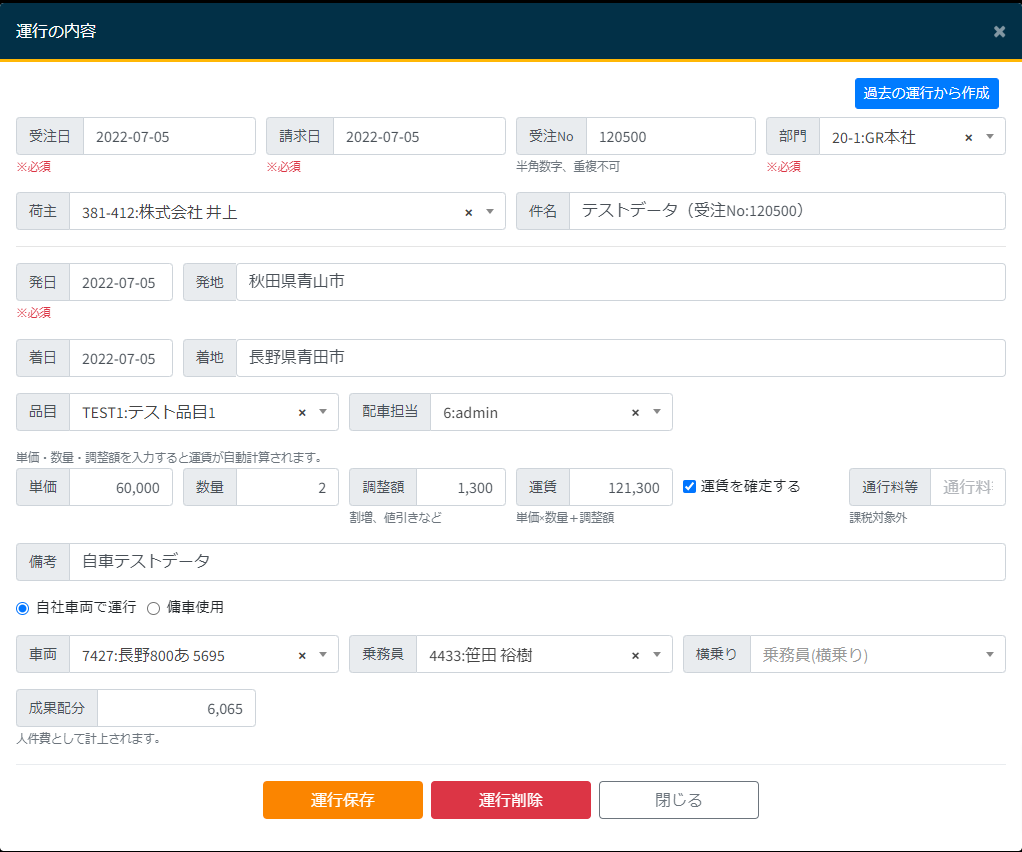Click 過去の運行から作成 button
Viewport: 1022px width, 852px height.
coord(926,93)
